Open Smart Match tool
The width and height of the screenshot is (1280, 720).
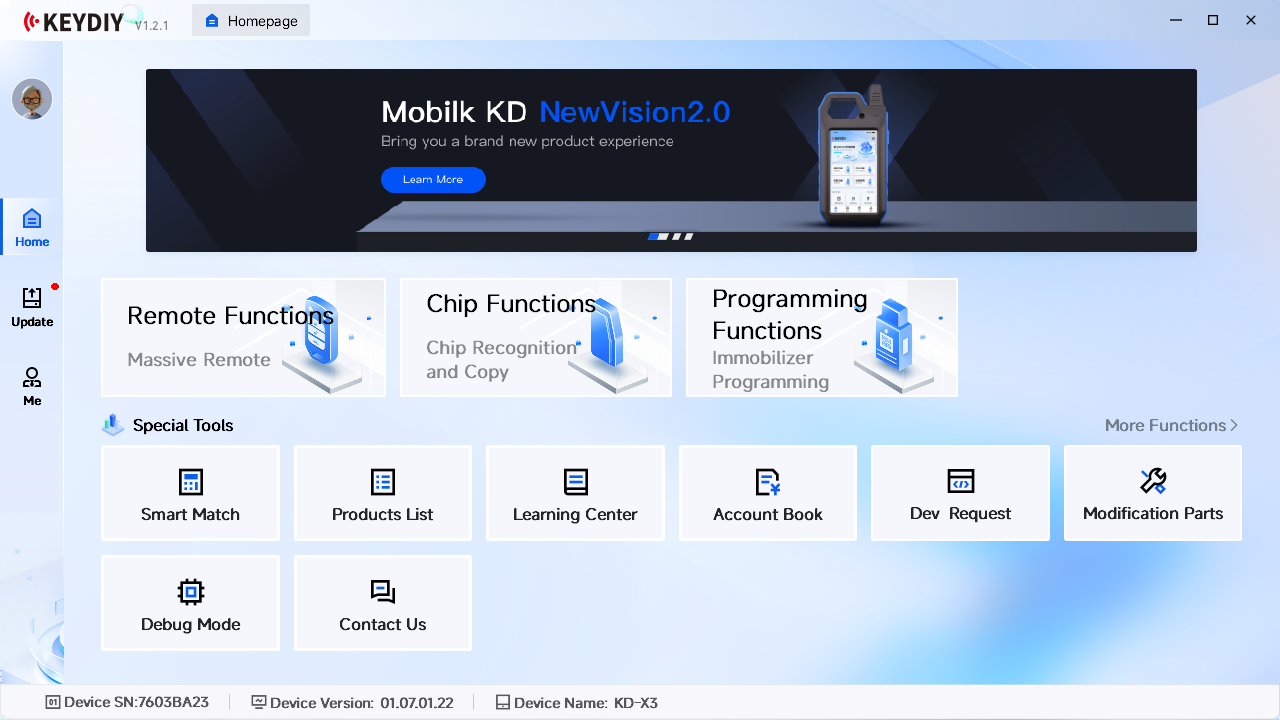tap(190, 492)
